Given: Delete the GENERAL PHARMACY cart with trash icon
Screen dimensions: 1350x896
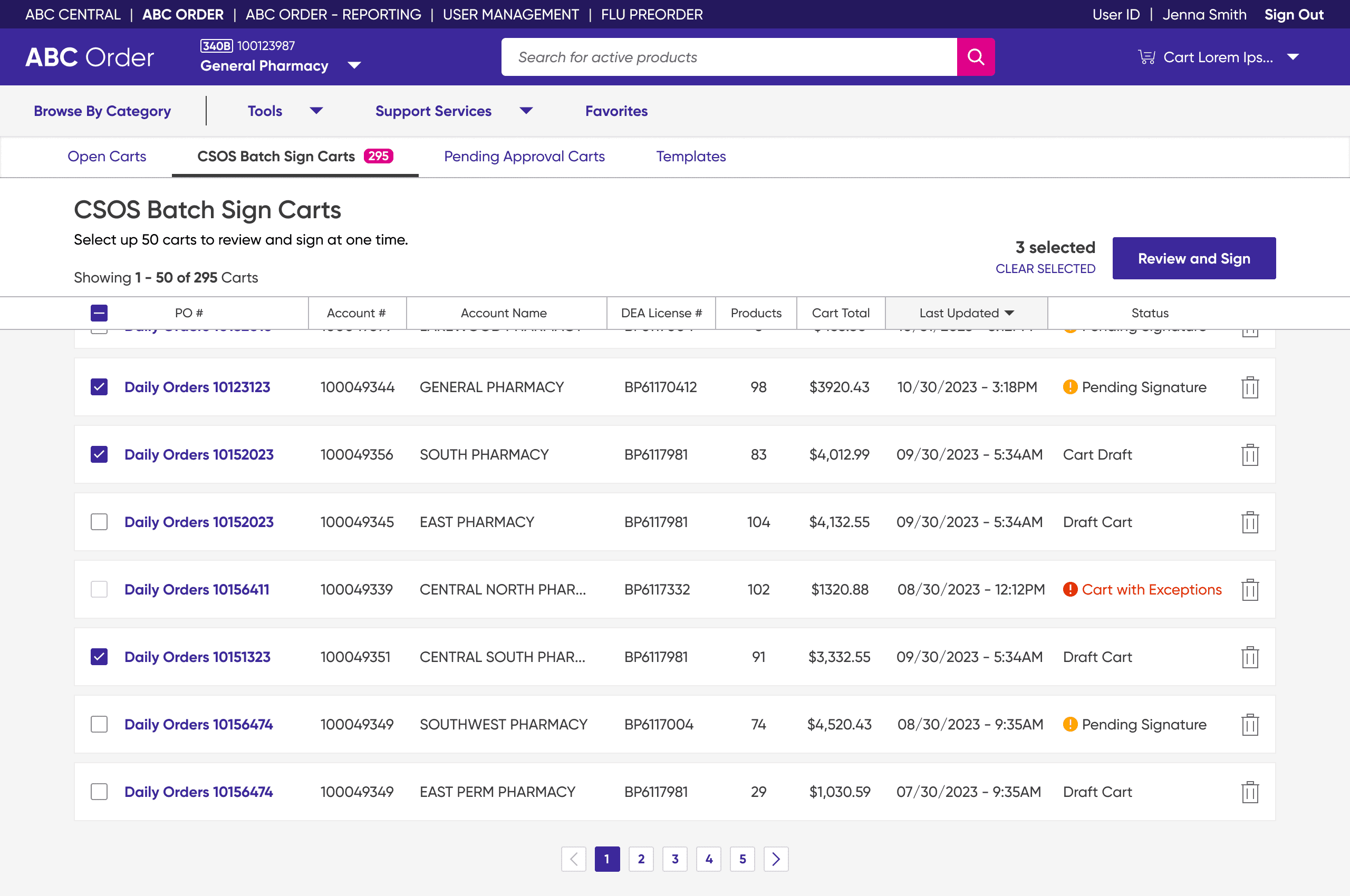Looking at the screenshot, I should pyautogui.click(x=1250, y=387).
